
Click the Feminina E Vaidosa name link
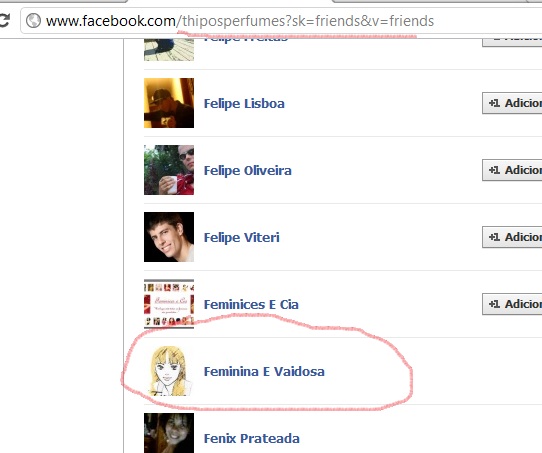coord(264,371)
